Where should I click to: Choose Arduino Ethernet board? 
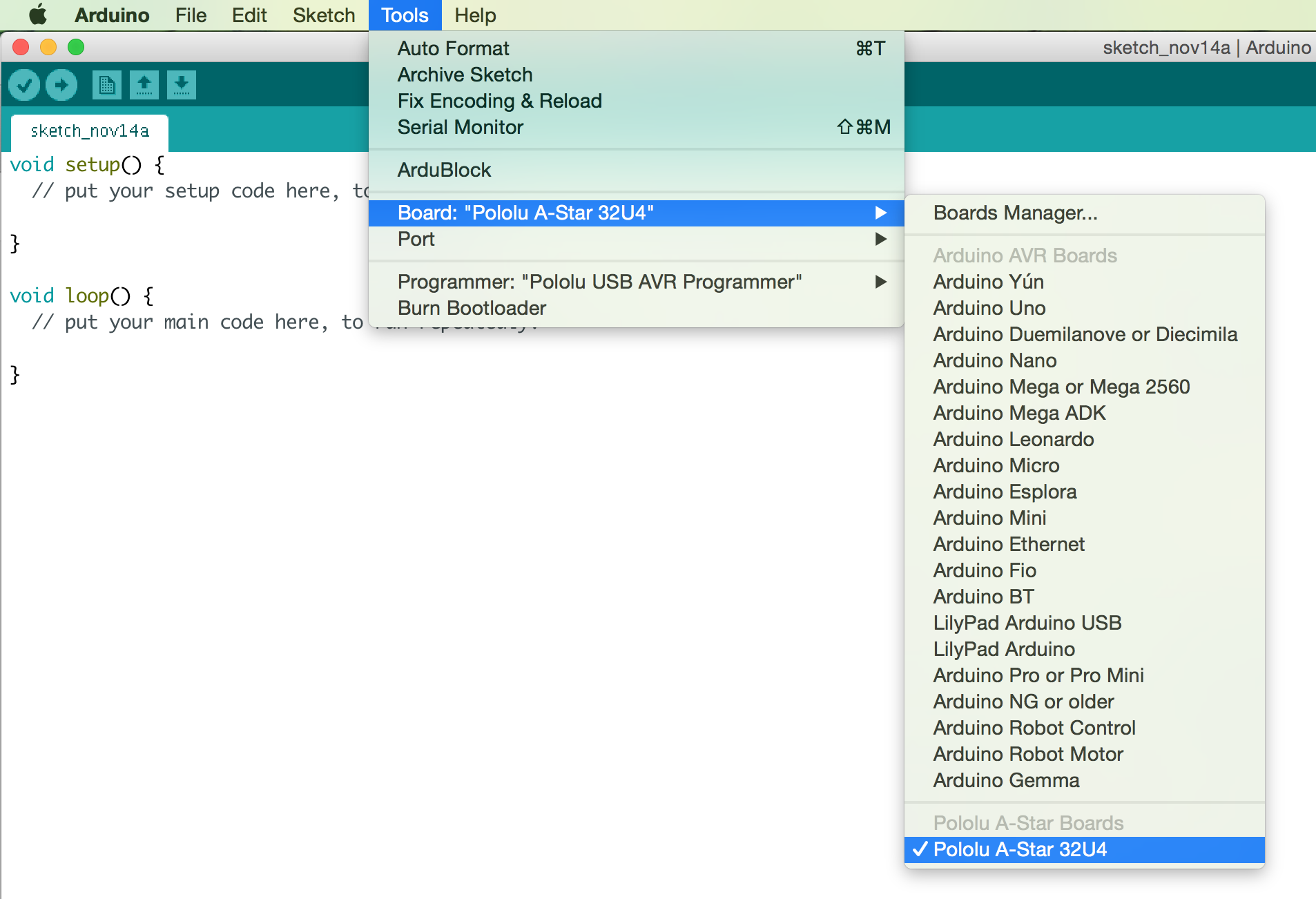point(1085,544)
